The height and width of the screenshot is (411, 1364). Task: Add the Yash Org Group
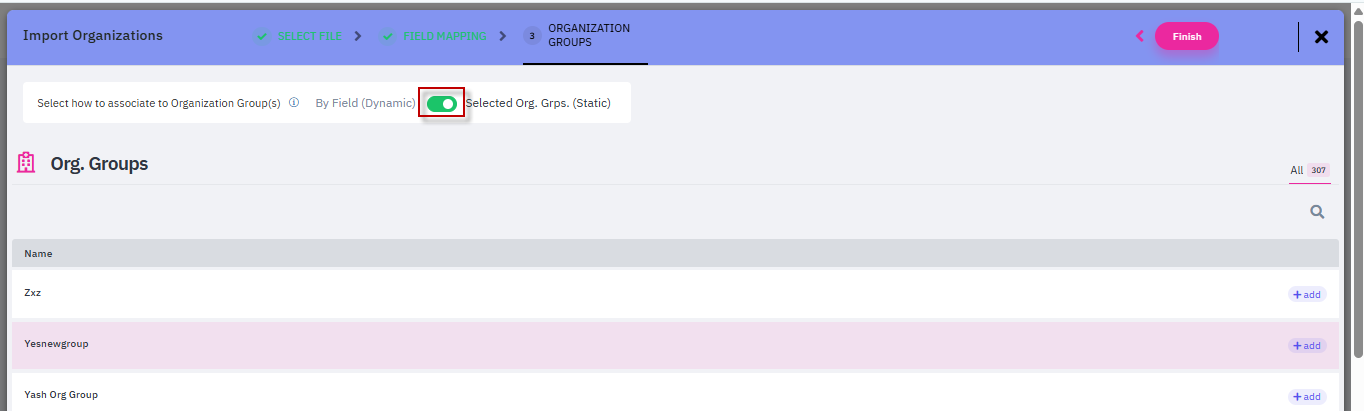tap(1307, 397)
